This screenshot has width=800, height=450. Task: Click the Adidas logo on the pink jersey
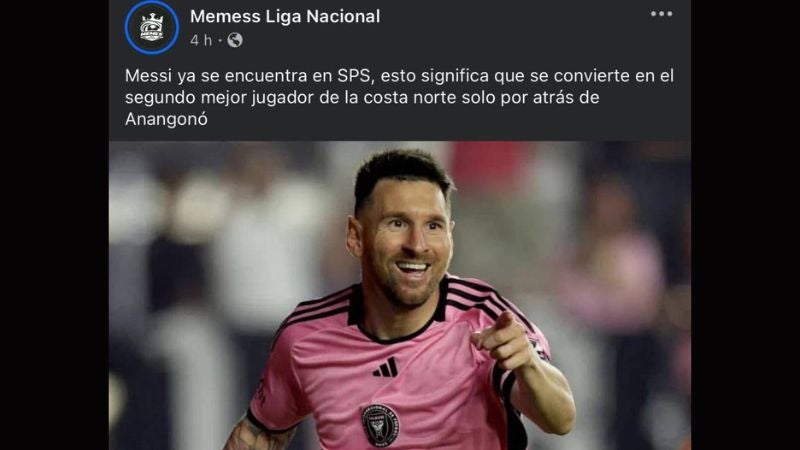coord(386,368)
